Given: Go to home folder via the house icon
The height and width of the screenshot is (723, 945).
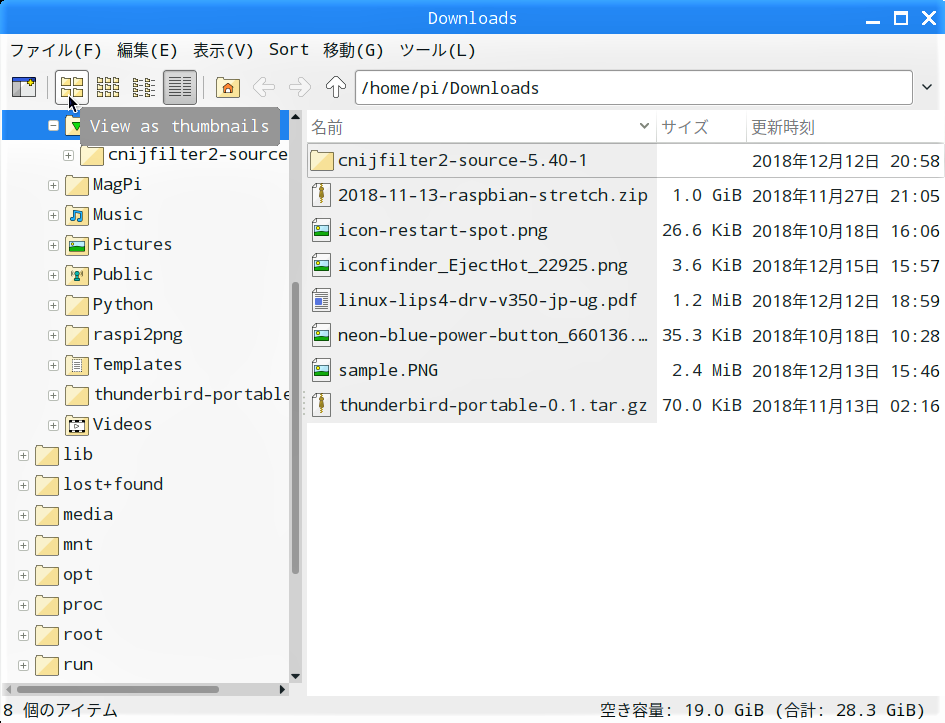Looking at the screenshot, I should coord(228,87).
